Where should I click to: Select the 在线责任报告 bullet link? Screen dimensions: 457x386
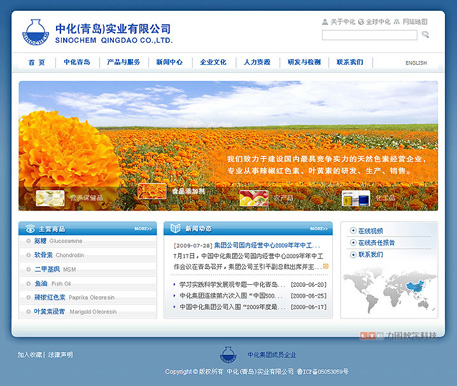click(x=373, y=243)
